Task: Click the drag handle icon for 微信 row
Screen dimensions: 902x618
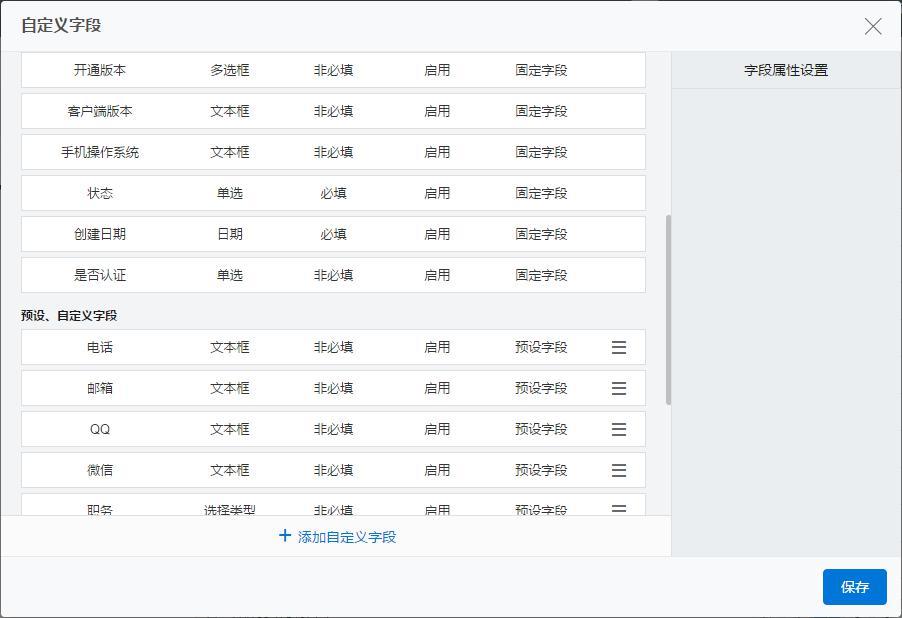Action: click(x=619, y=470)
